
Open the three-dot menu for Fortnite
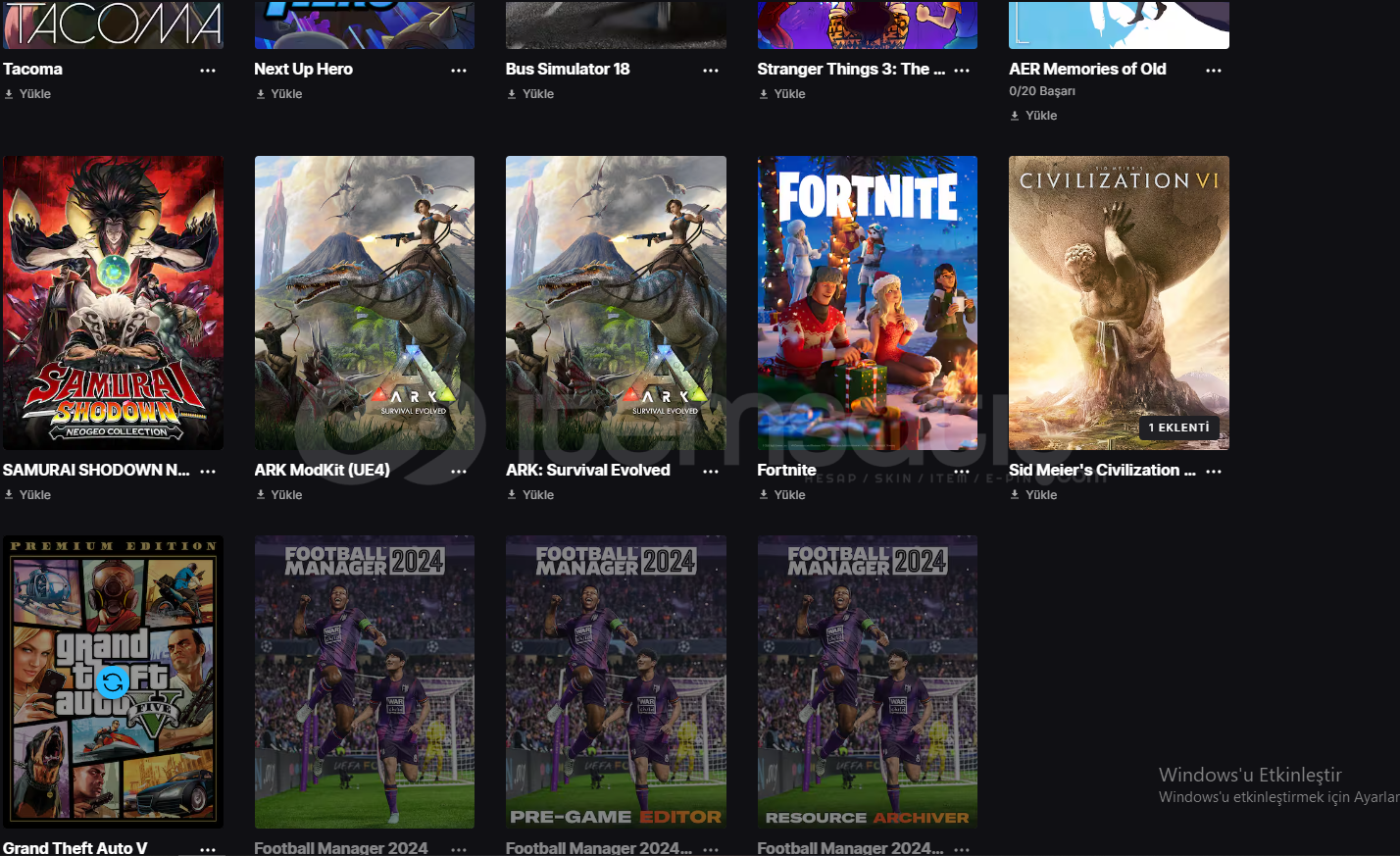click(962, 472)
